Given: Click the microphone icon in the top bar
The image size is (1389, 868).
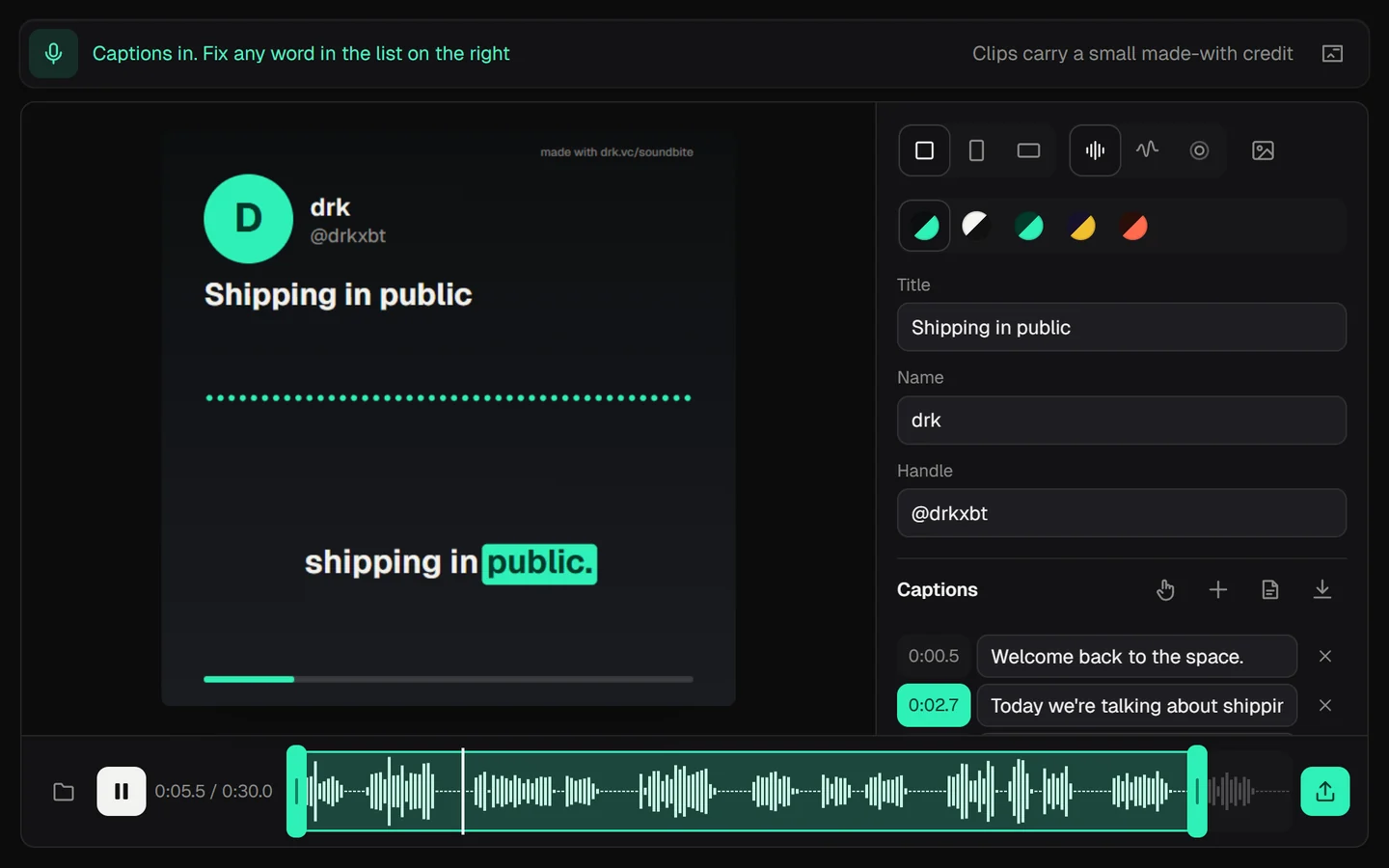Looking at the screenshot, I should click(54, 54).
